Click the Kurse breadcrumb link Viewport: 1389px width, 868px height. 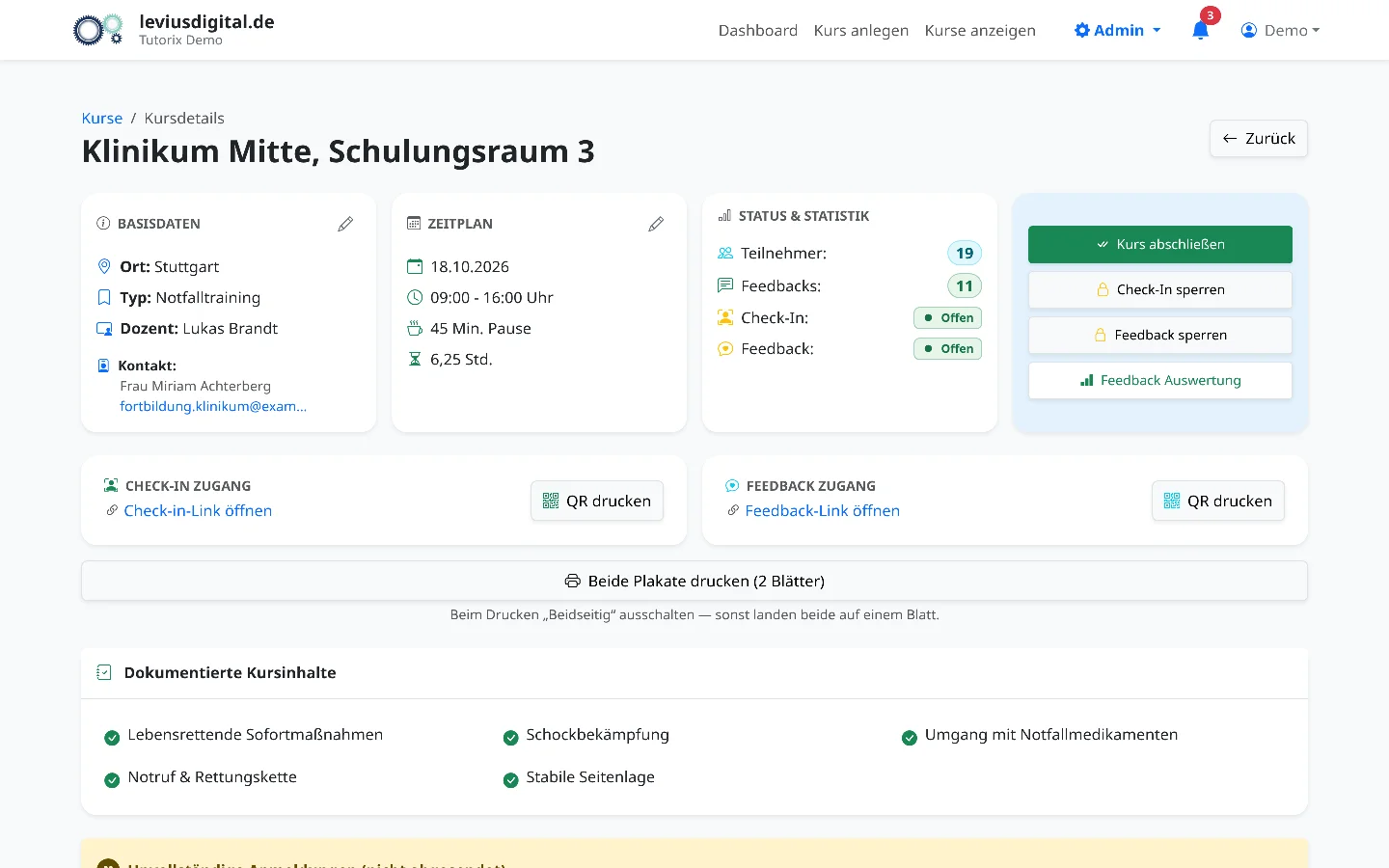pos(102,118)
